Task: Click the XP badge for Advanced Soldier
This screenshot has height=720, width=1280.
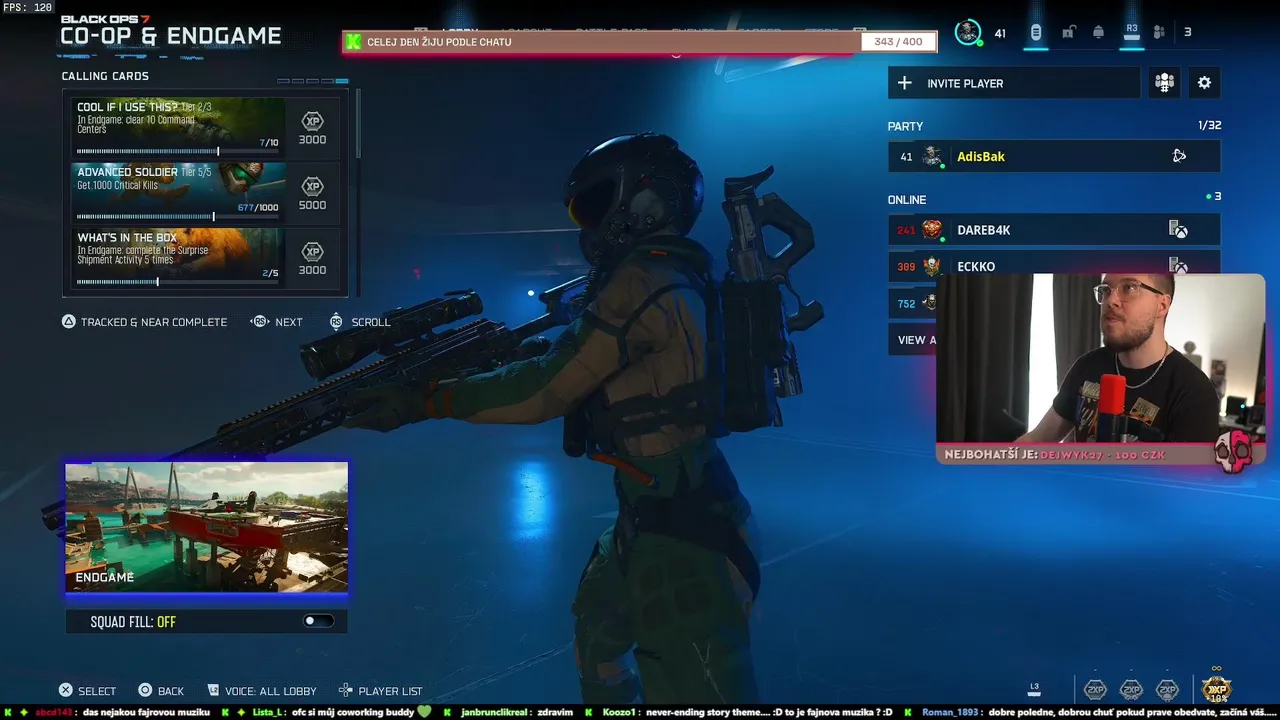Action: (312, 185)
